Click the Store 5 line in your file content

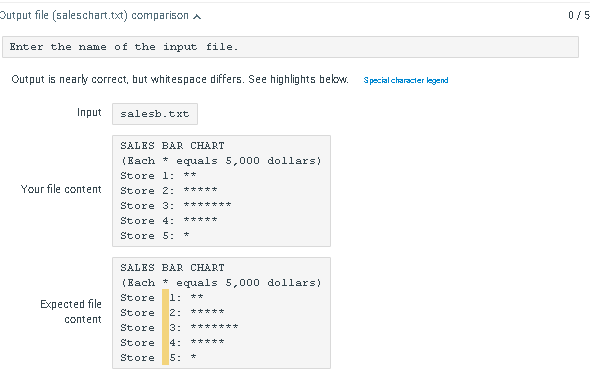click(x=155, y=236)
